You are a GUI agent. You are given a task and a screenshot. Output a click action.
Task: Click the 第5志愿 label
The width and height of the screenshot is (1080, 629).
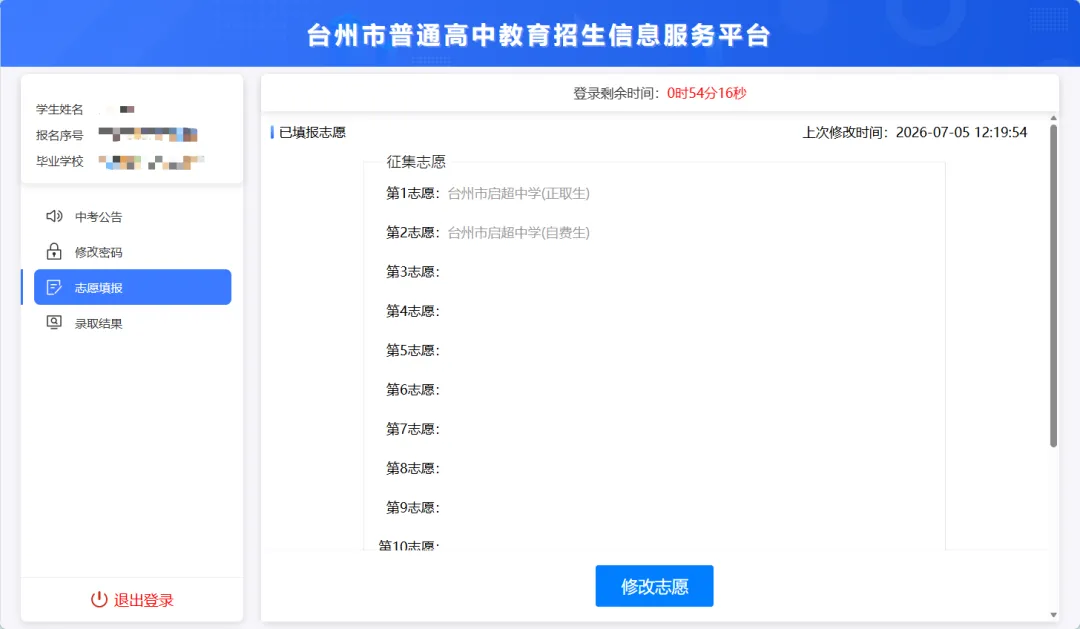click(x=413, y=351)
